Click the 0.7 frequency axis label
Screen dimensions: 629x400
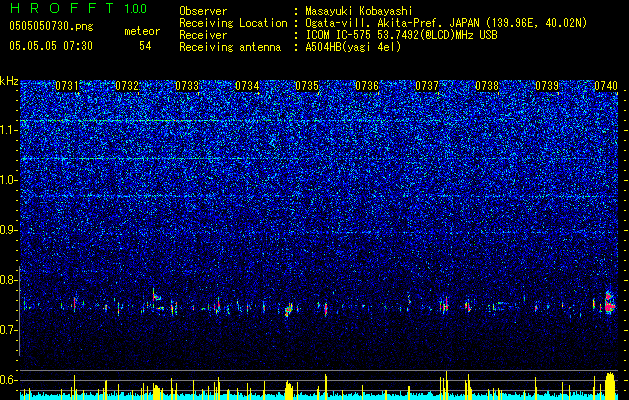(7, 330)
